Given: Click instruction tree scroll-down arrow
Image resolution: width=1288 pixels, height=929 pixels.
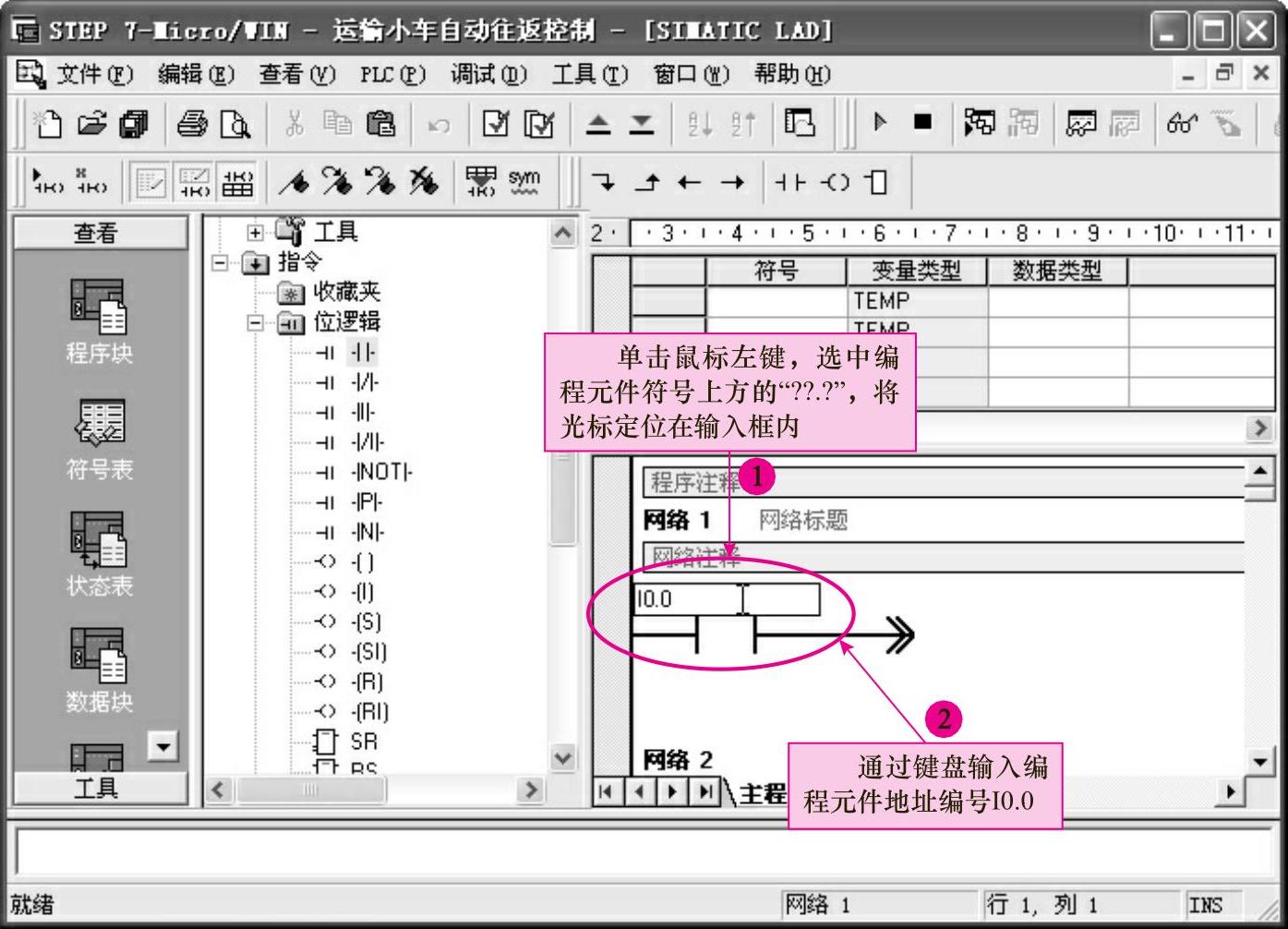Looking at the screenshot, I should (x=563, y=758).
